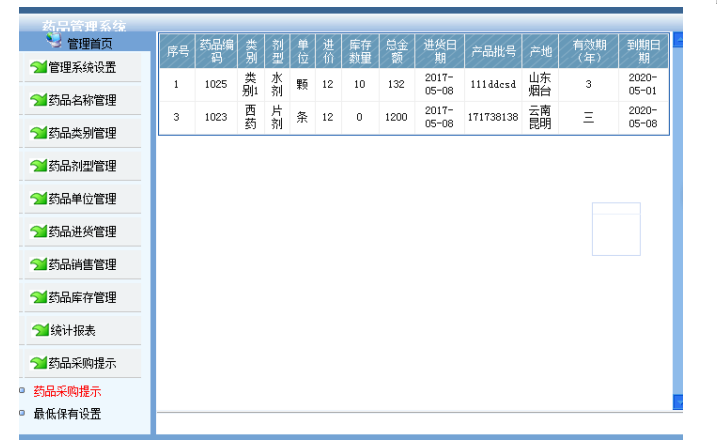This screenshot has height=448, width=717.
Task: Click the 序号 column header
Action: click(x=177, y=51)
